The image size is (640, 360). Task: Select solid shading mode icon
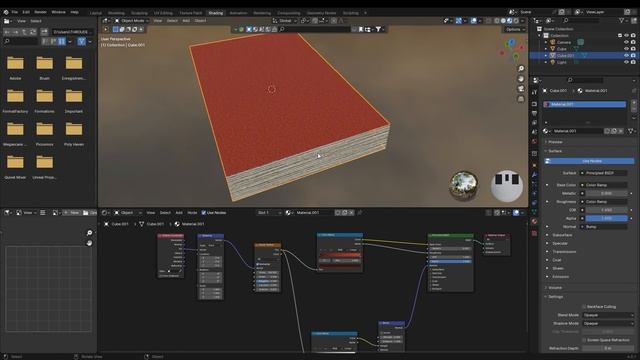[503, 20]
